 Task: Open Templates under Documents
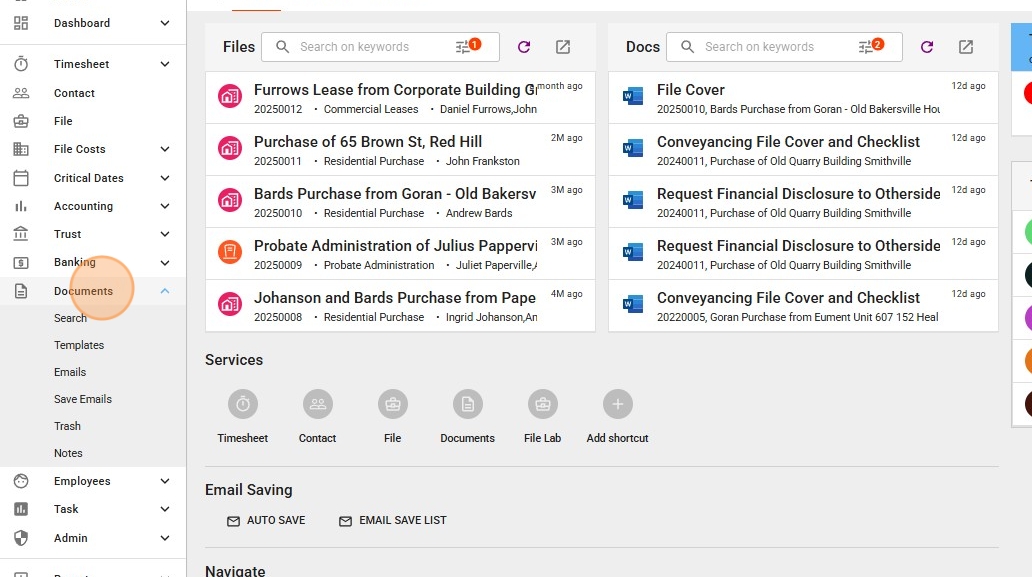point(79,345)
